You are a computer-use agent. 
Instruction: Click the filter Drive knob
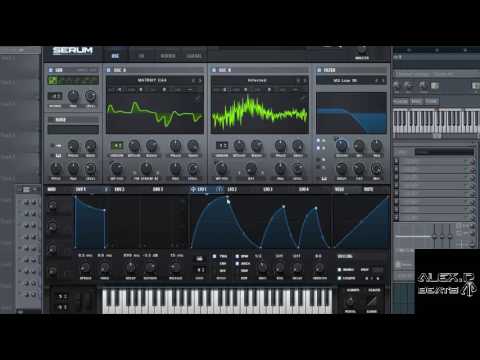click(x=341, y=169)
